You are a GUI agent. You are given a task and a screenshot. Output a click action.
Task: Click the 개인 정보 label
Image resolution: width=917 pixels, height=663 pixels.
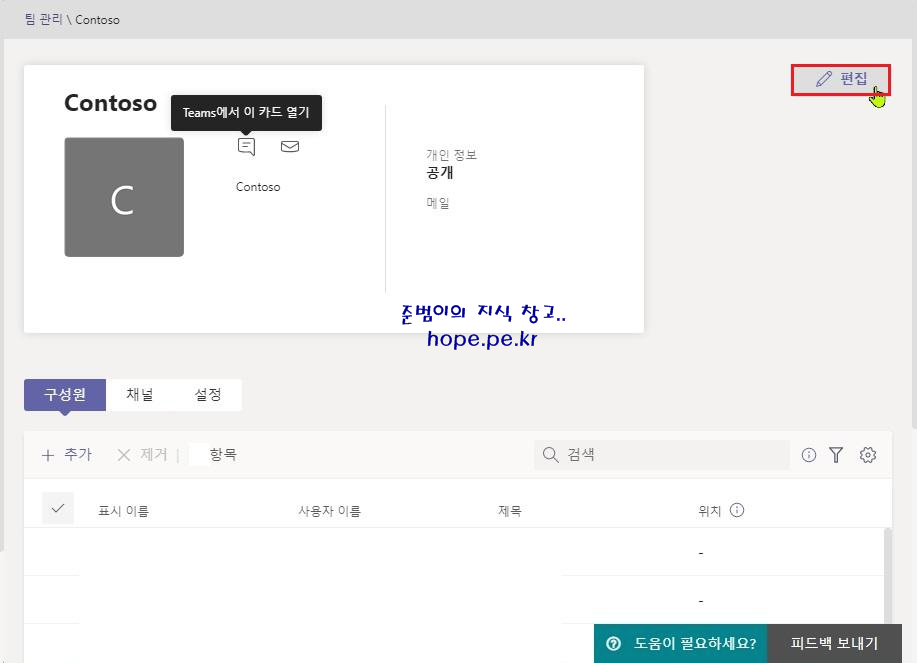tap(451, 155)
